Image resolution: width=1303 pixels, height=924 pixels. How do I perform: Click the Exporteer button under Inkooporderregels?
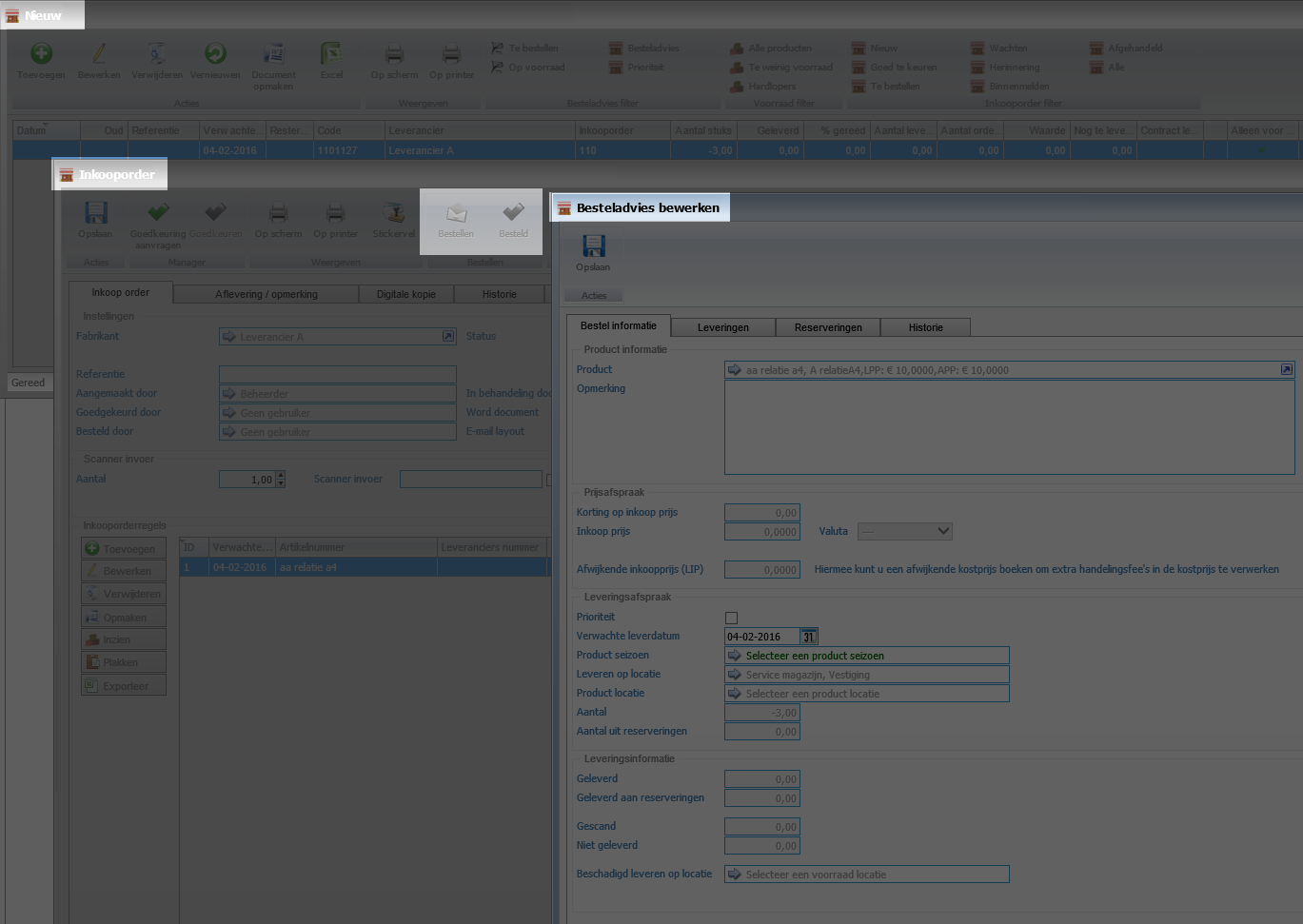pyautogui.click(x=124, y=686)
